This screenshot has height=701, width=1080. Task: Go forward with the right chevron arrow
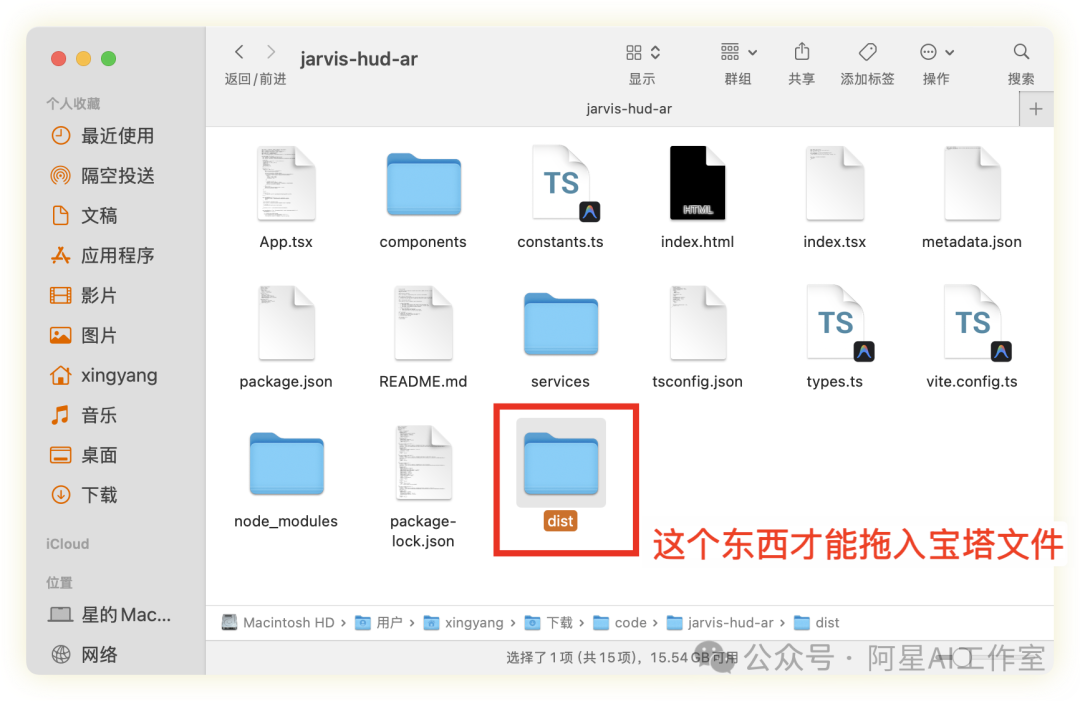click(x=271, y=52)
